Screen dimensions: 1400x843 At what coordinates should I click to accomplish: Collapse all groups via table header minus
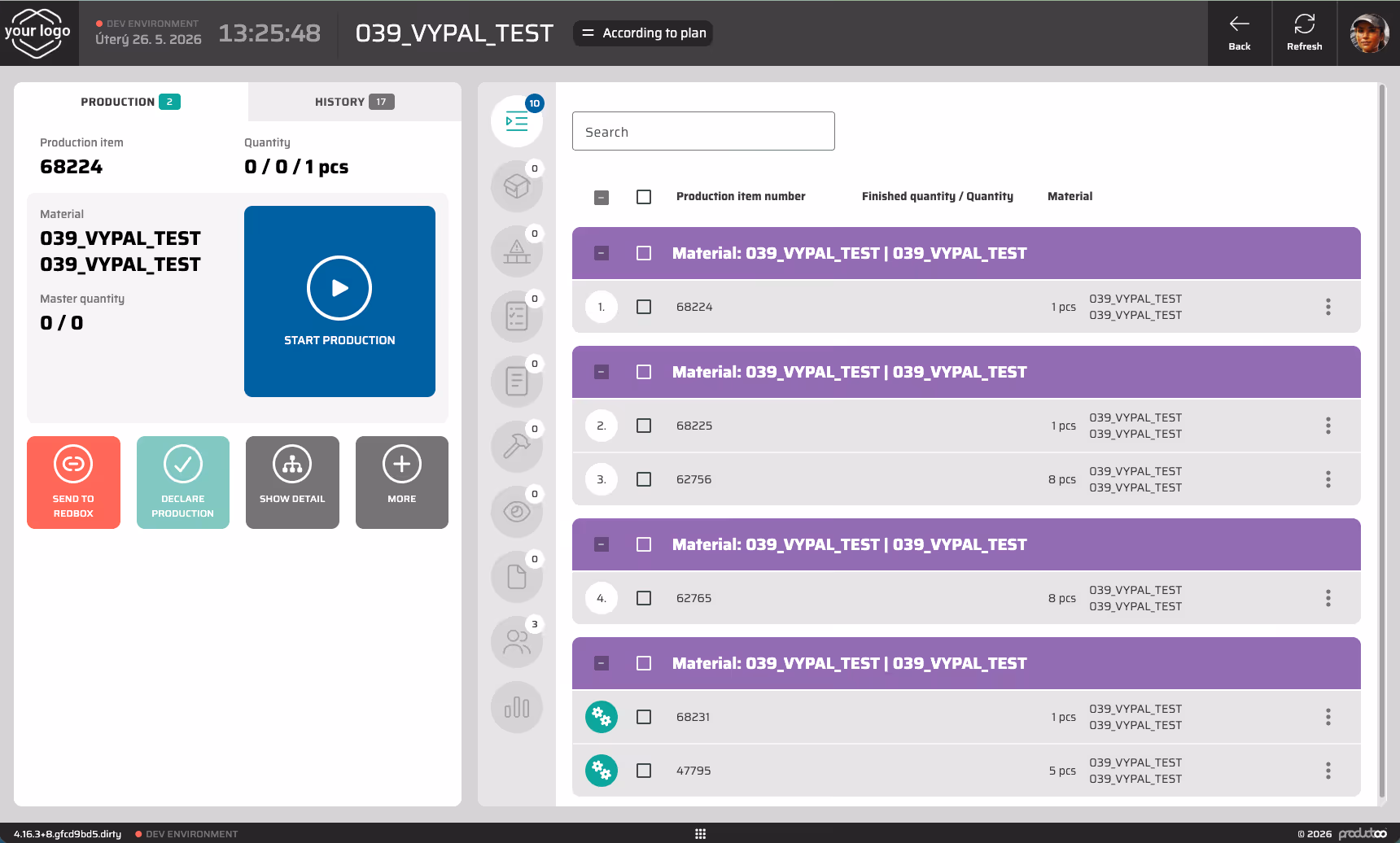pyautogui.click(x=602, y=197)
